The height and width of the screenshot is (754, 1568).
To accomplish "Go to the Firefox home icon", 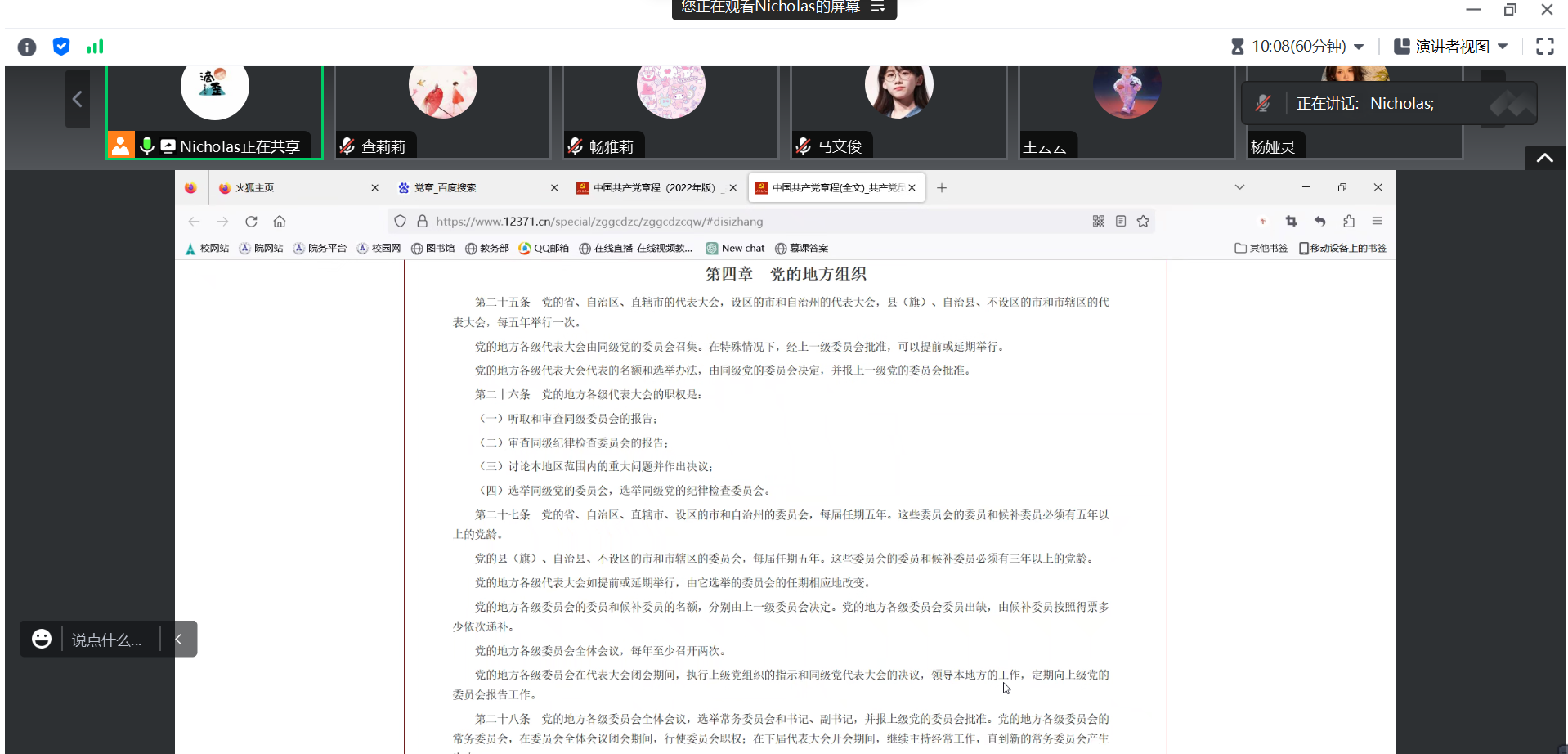I will coord(280,222).
